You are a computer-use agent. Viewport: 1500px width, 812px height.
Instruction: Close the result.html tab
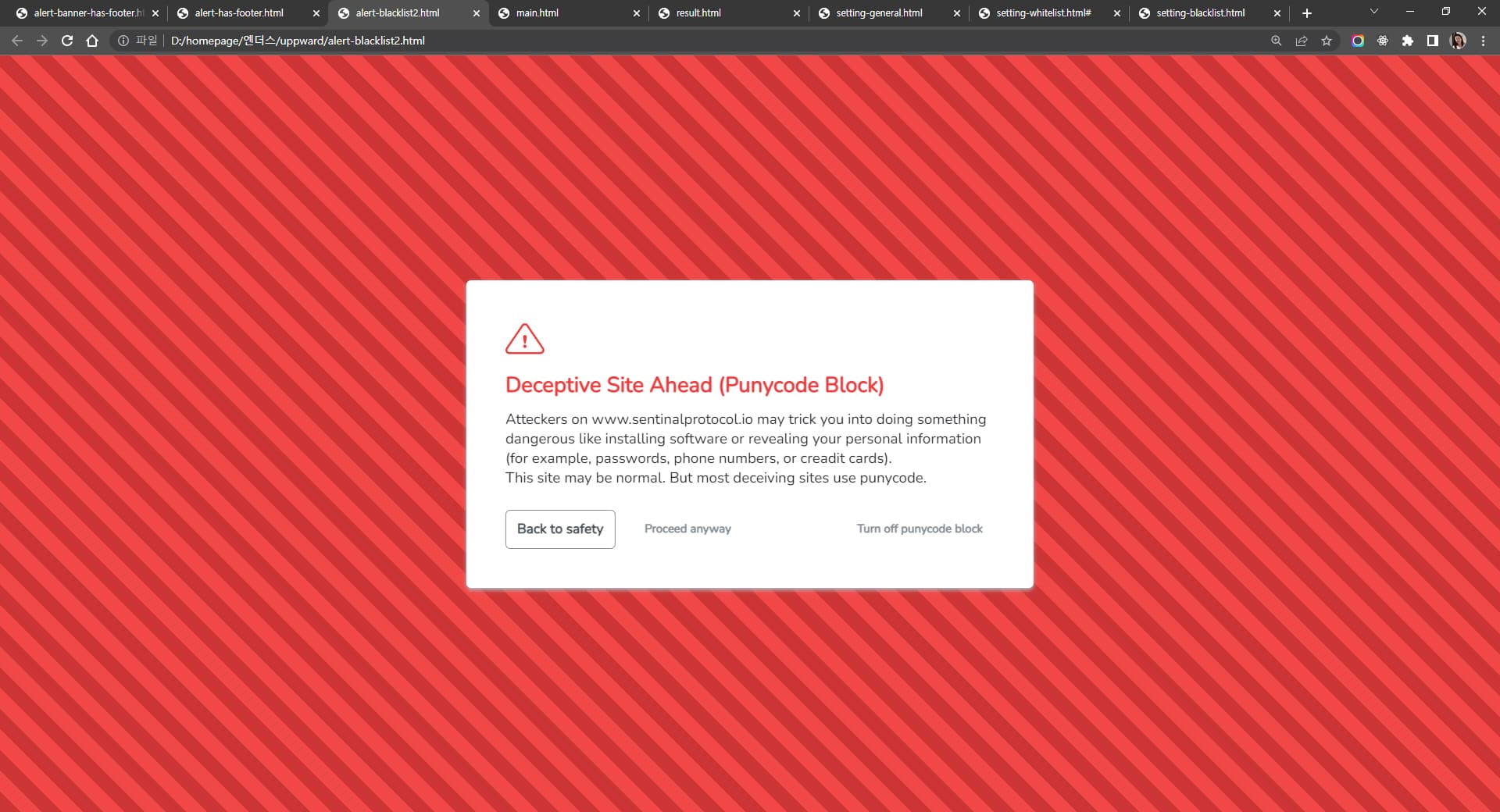tap(797, 13)
